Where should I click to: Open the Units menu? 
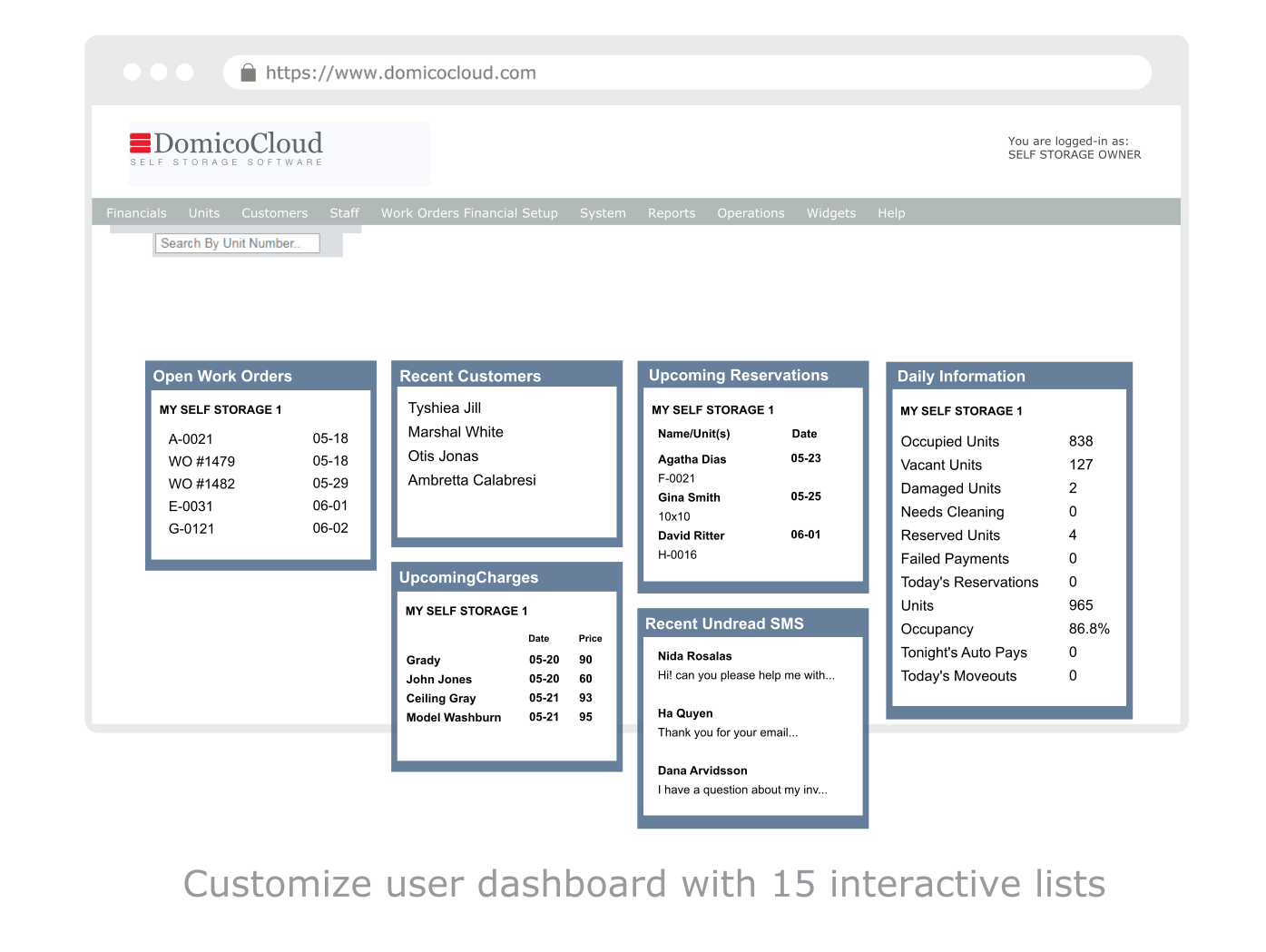tap(203, 212)
